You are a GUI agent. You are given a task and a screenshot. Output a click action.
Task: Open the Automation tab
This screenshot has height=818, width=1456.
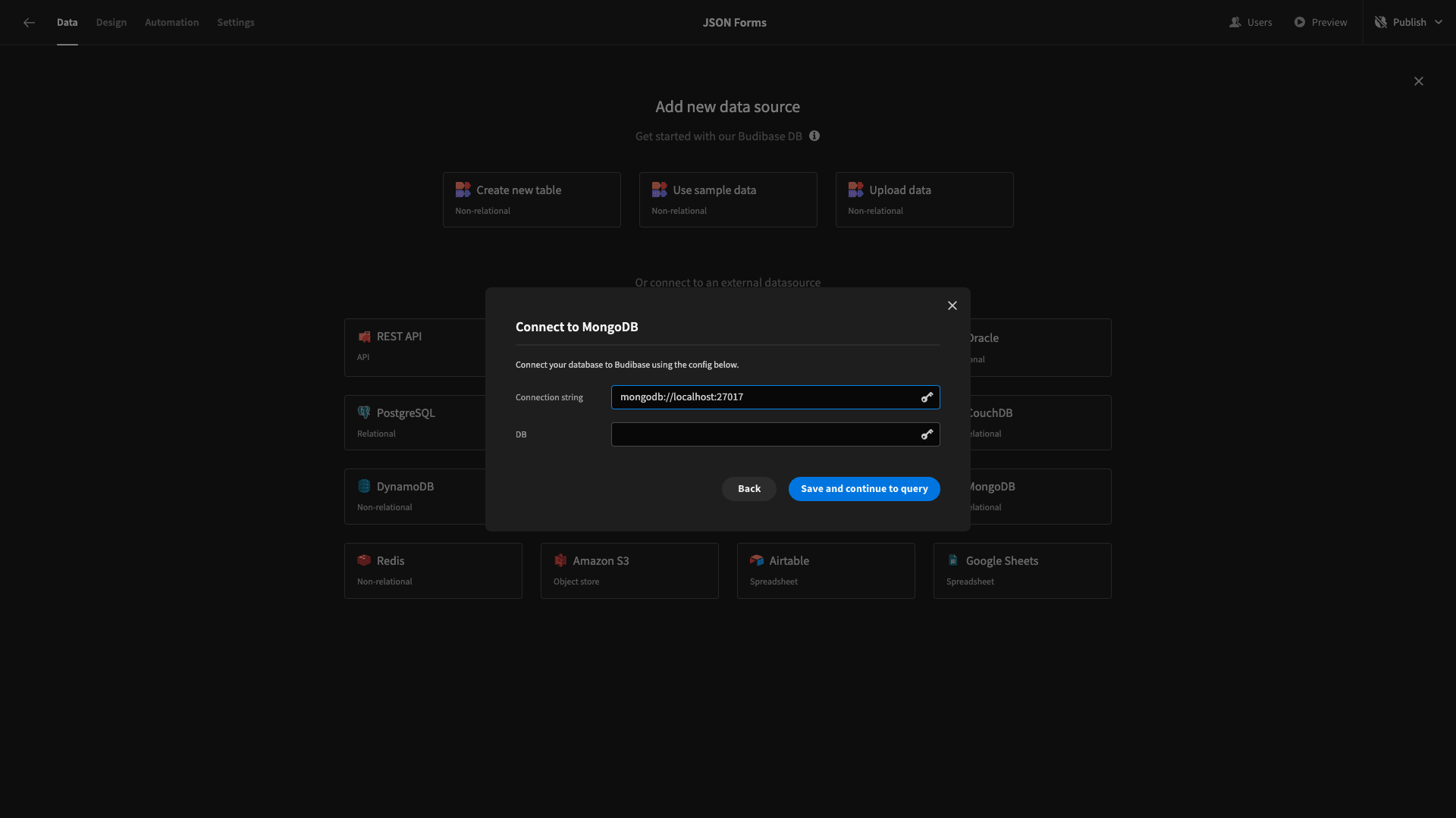172,23
